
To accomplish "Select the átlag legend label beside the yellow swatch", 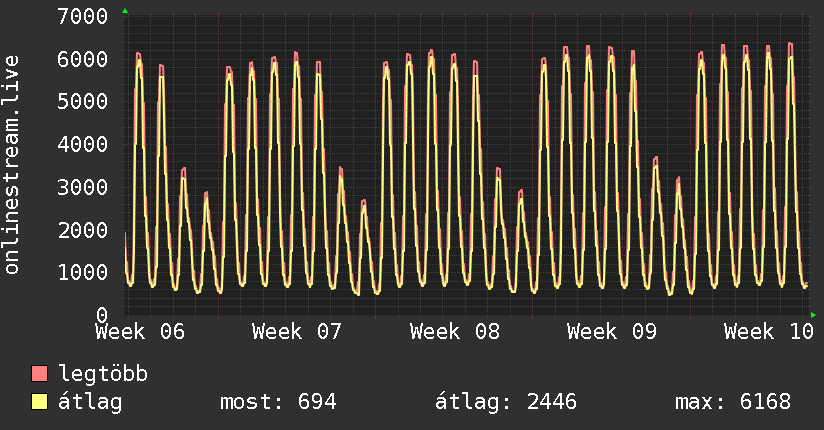I will click(90, 402).
